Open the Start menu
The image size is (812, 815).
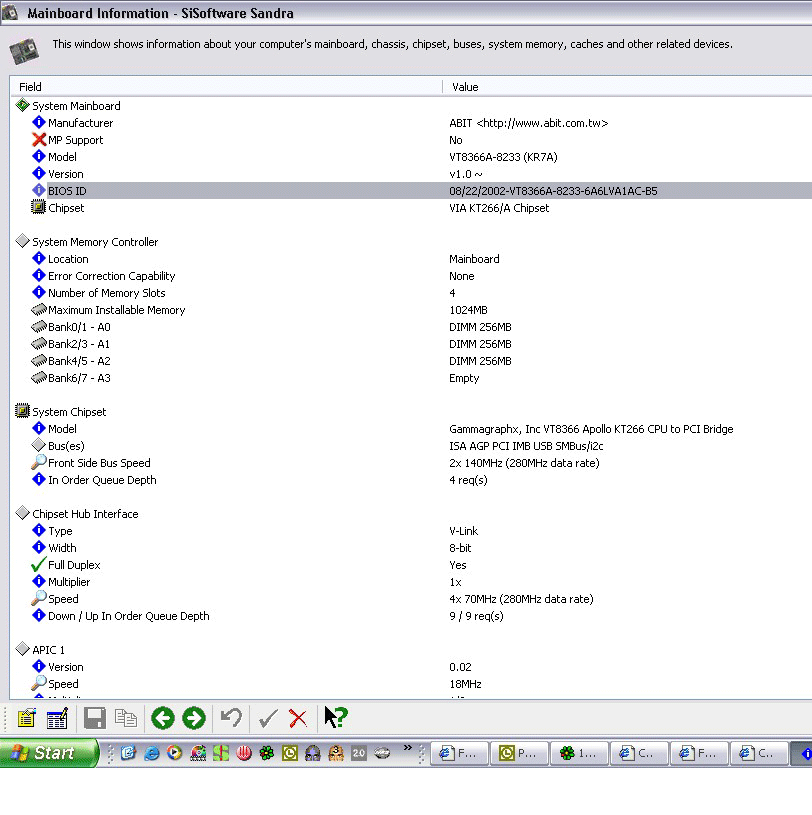[49, 753]
